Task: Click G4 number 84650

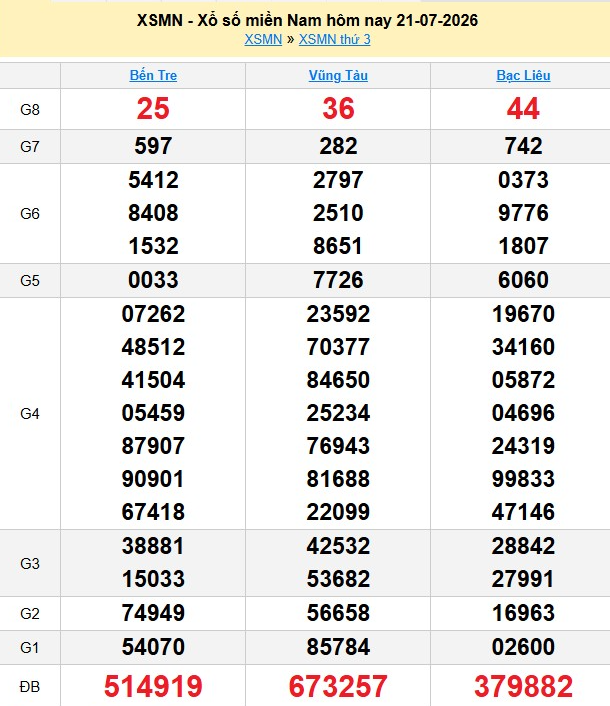Action: [338, 380]
